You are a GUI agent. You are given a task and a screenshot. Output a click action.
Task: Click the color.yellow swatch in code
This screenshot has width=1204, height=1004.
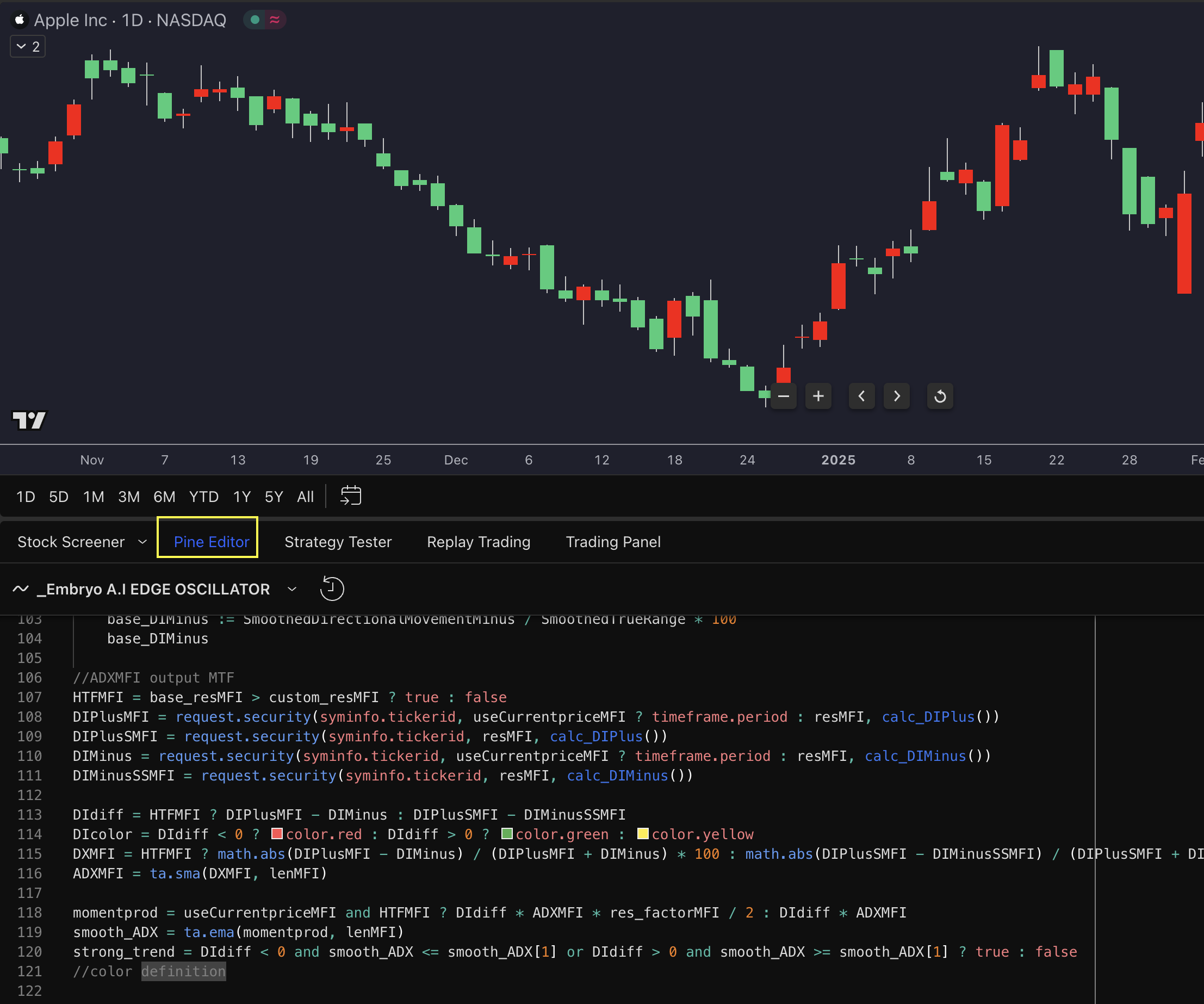click(643, 834)
